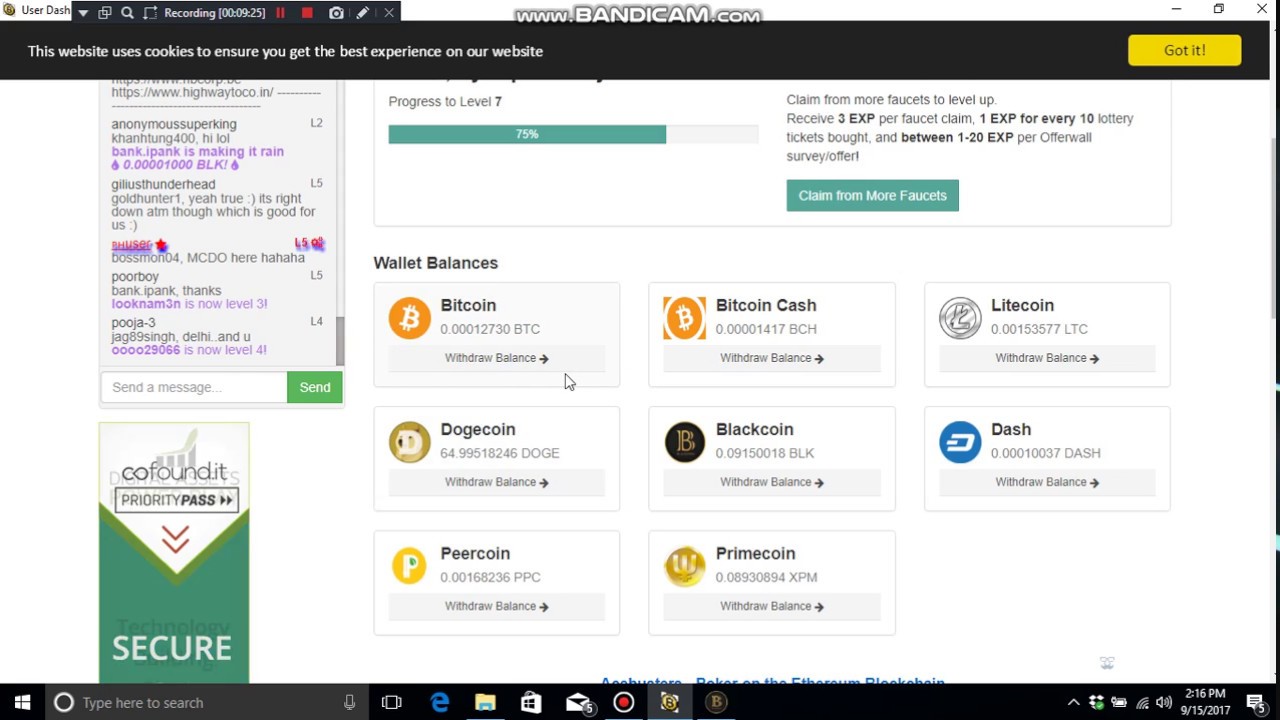Click the Peercoin coin logo
The image size is (1280, 720).
(x=409, y=566)
